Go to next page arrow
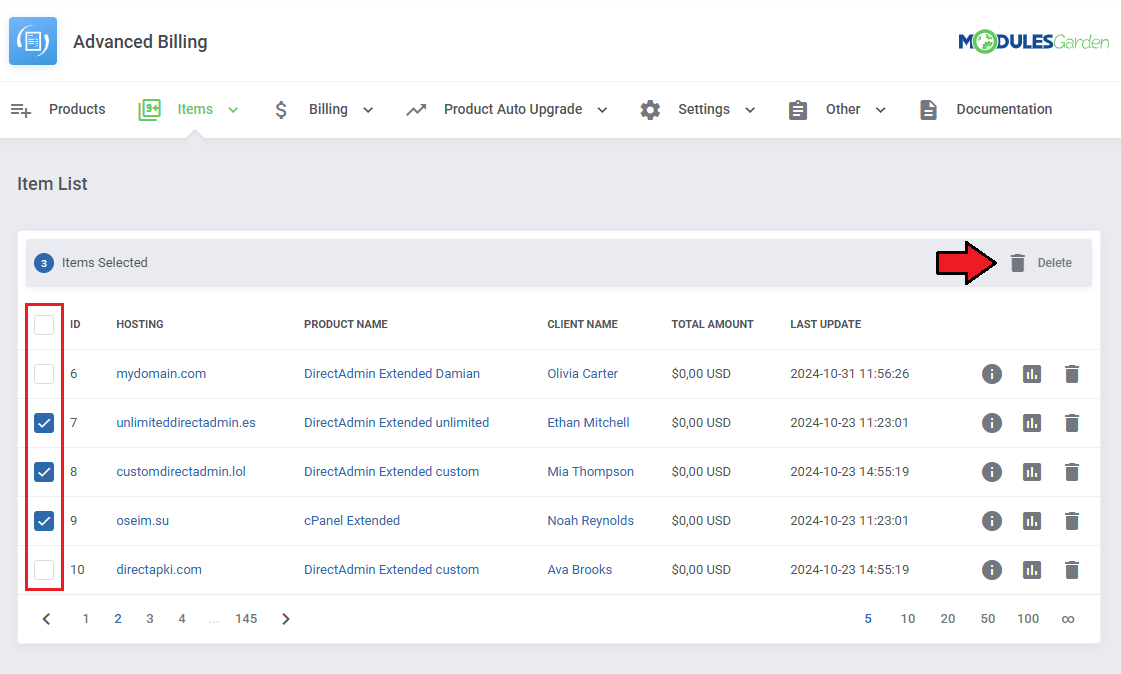 coord(285,619)
